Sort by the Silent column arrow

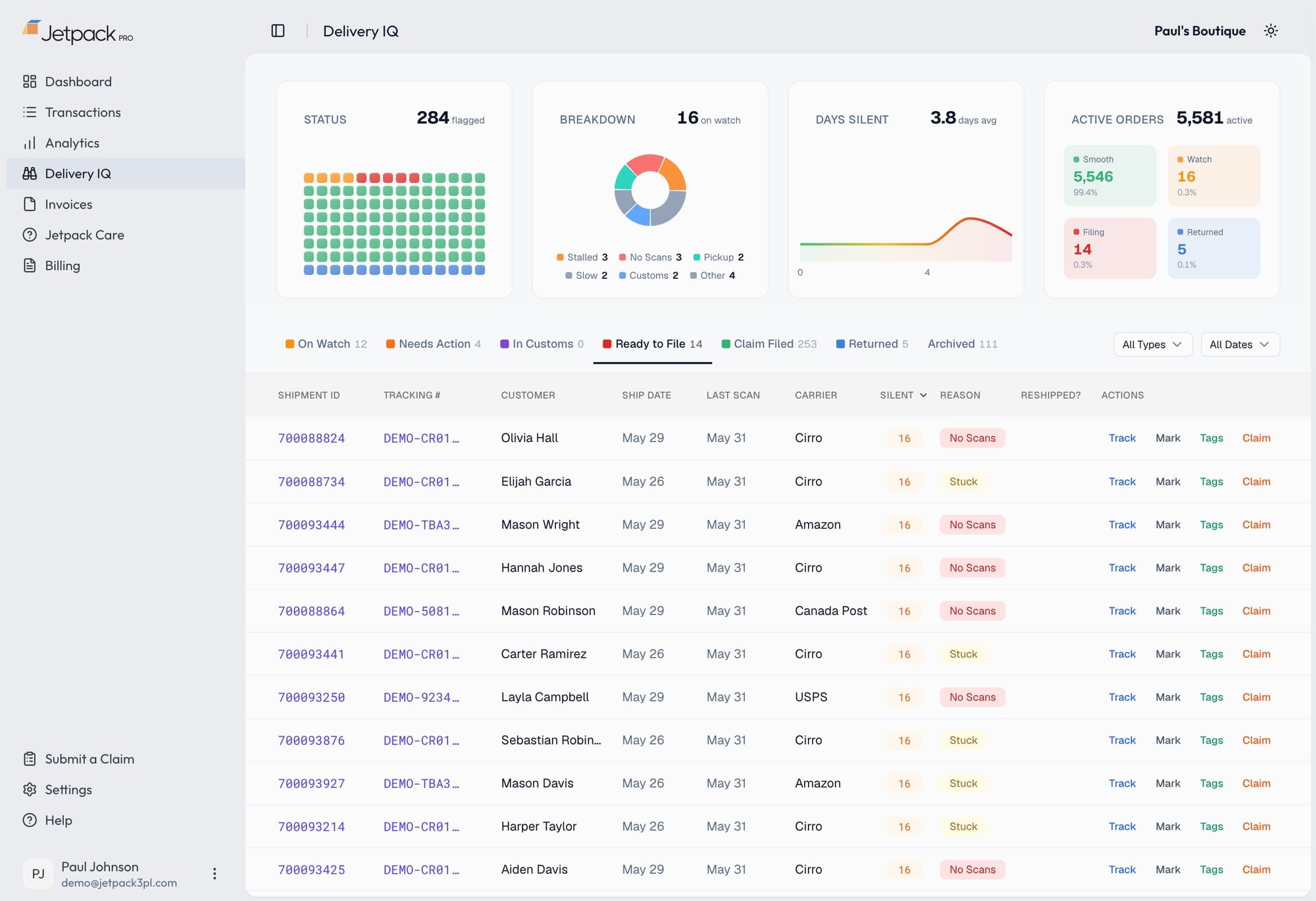click(923, 395)
